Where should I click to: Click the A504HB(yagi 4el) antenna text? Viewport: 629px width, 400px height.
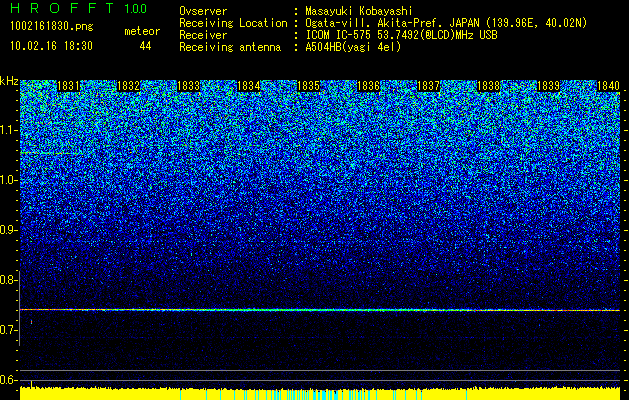coord(353,47)
